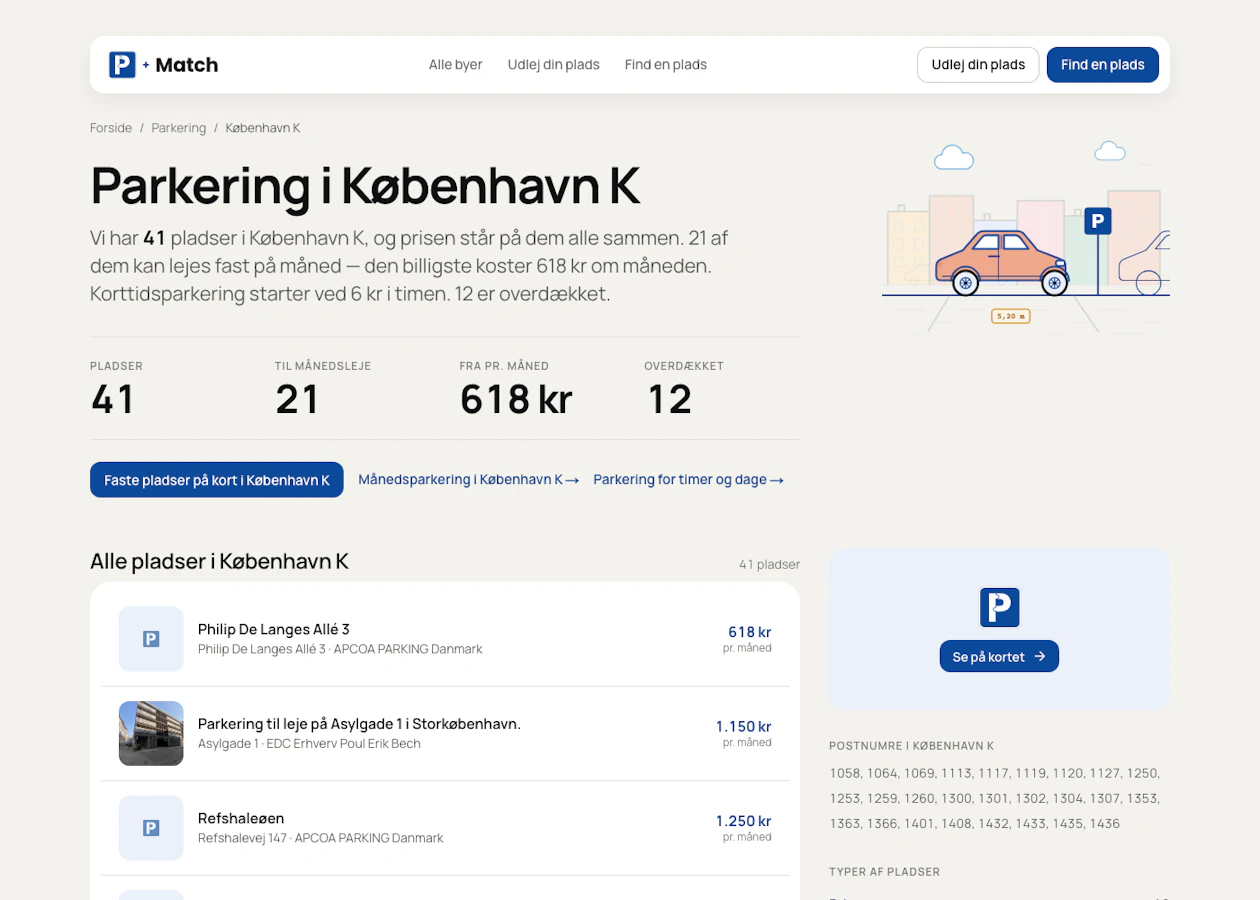Click the P parking sign in the car illustration
Screen dimensions: 1260x900
[x=1098, y=221]
